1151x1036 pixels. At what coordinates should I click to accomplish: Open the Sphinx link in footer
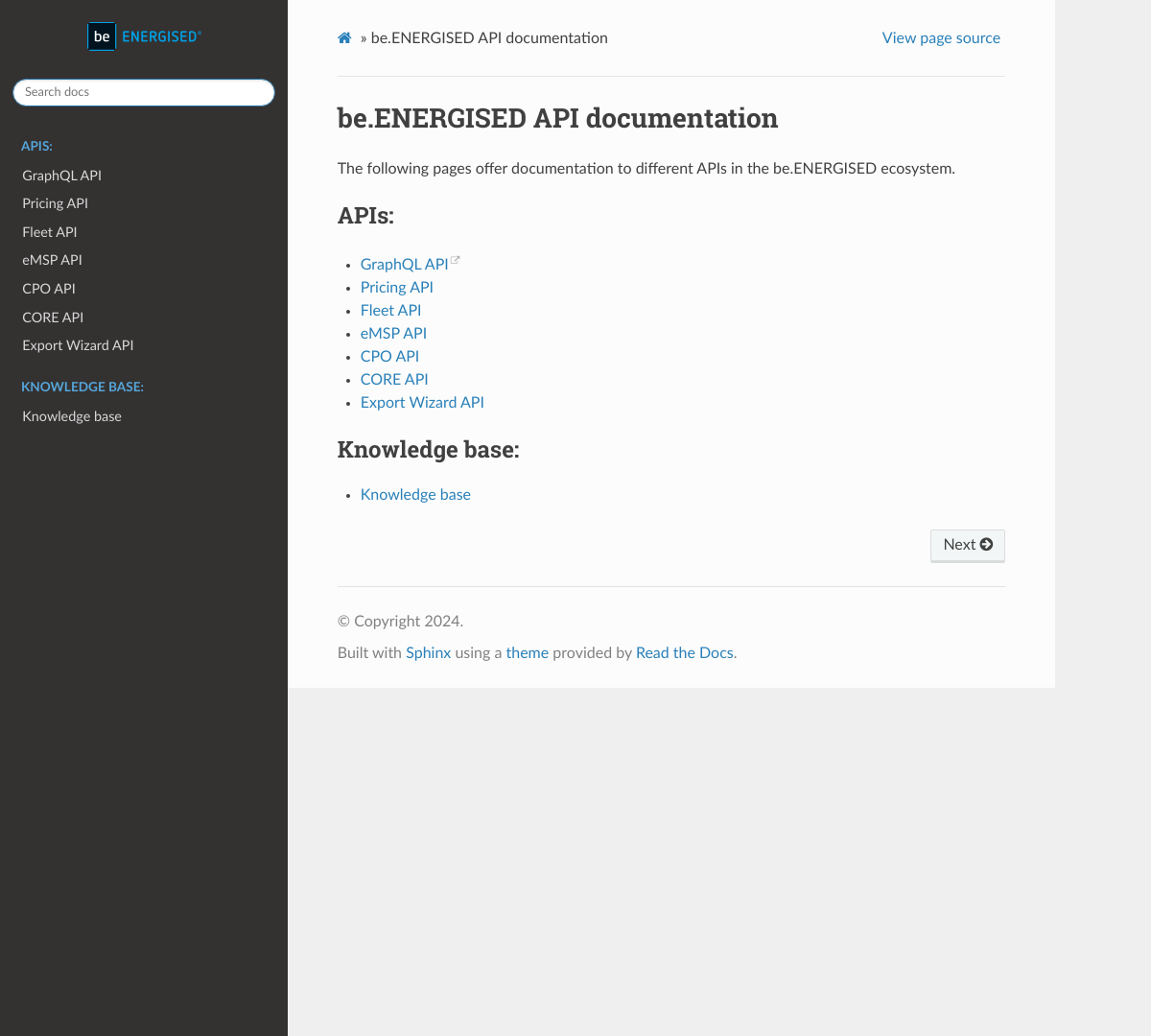428,652
